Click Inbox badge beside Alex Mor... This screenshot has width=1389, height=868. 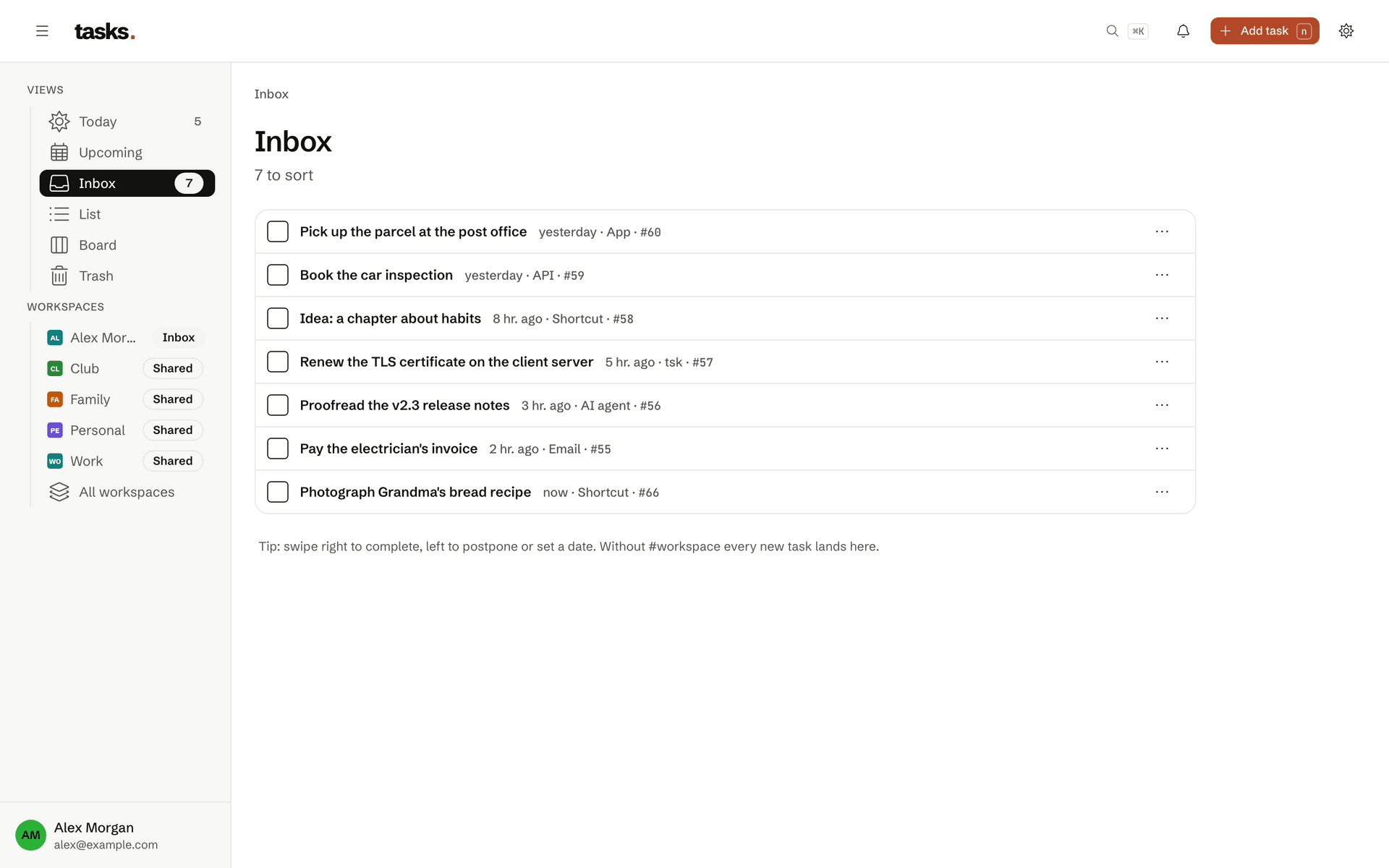[x=179, y=338]
